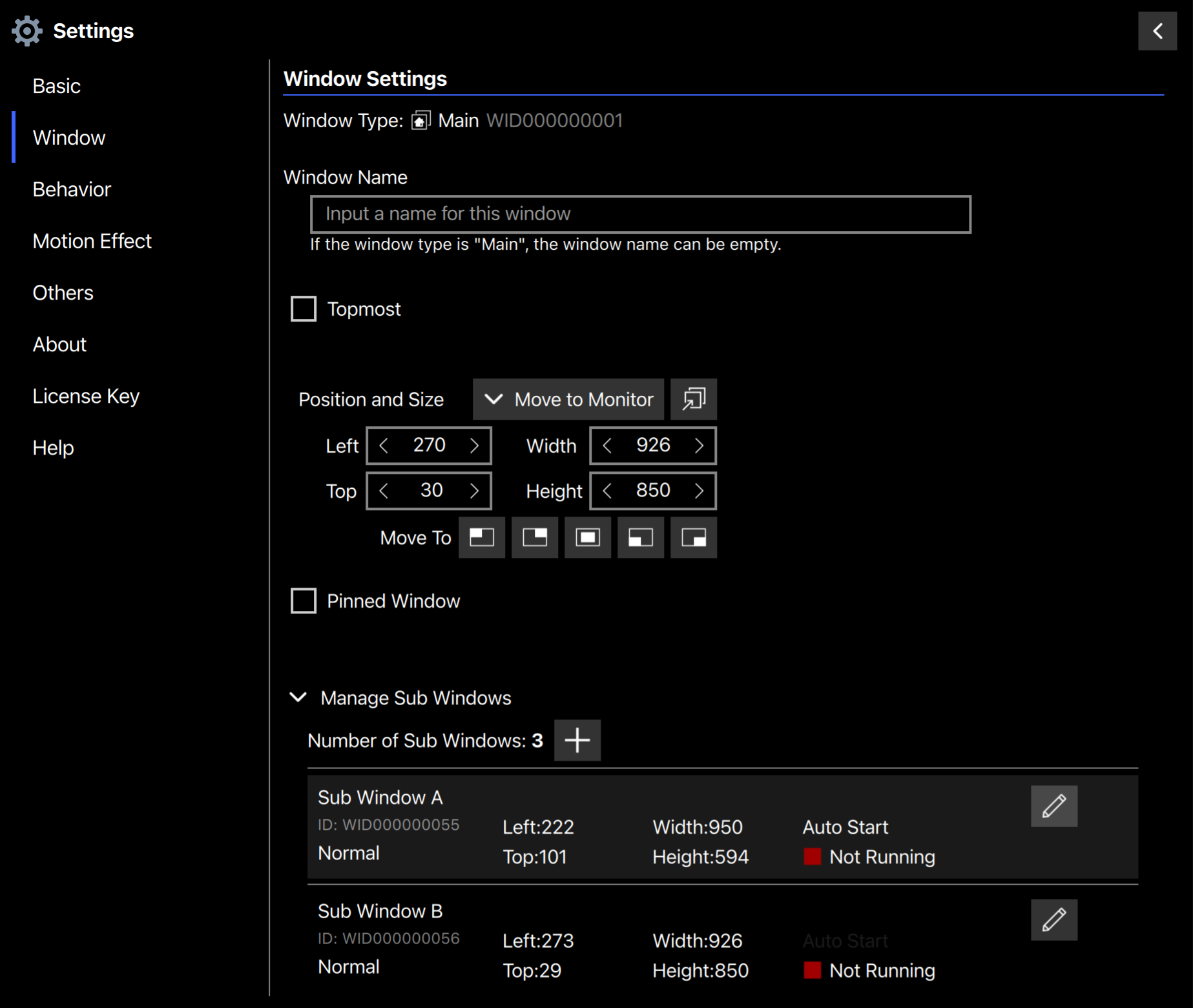Add a new sub window with plus button
Screen dimensions: 1193x1008
click(577, 740)
